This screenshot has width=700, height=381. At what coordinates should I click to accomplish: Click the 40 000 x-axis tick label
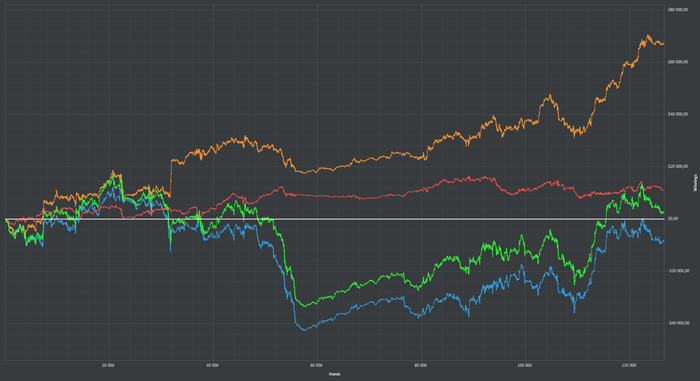click(212, 365)
